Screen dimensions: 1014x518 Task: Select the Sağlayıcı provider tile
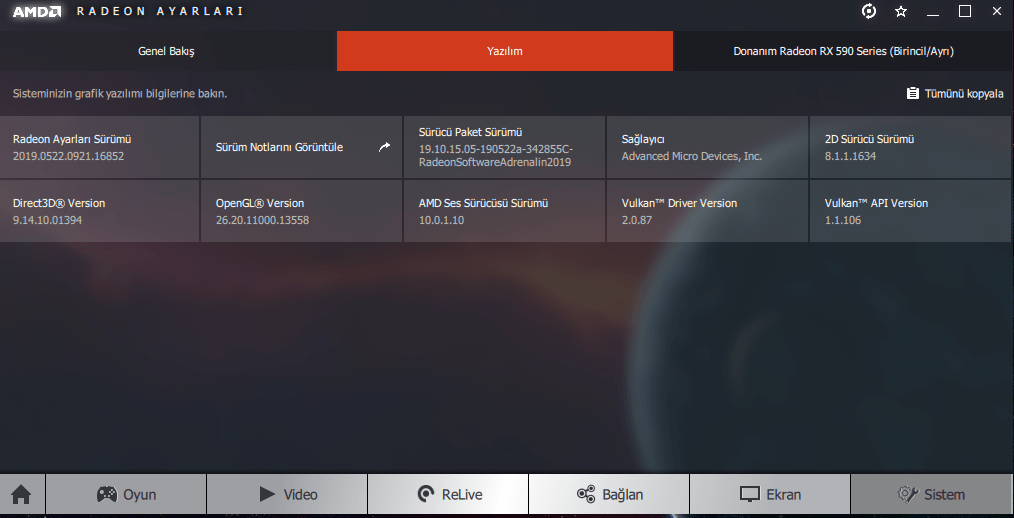707,147
